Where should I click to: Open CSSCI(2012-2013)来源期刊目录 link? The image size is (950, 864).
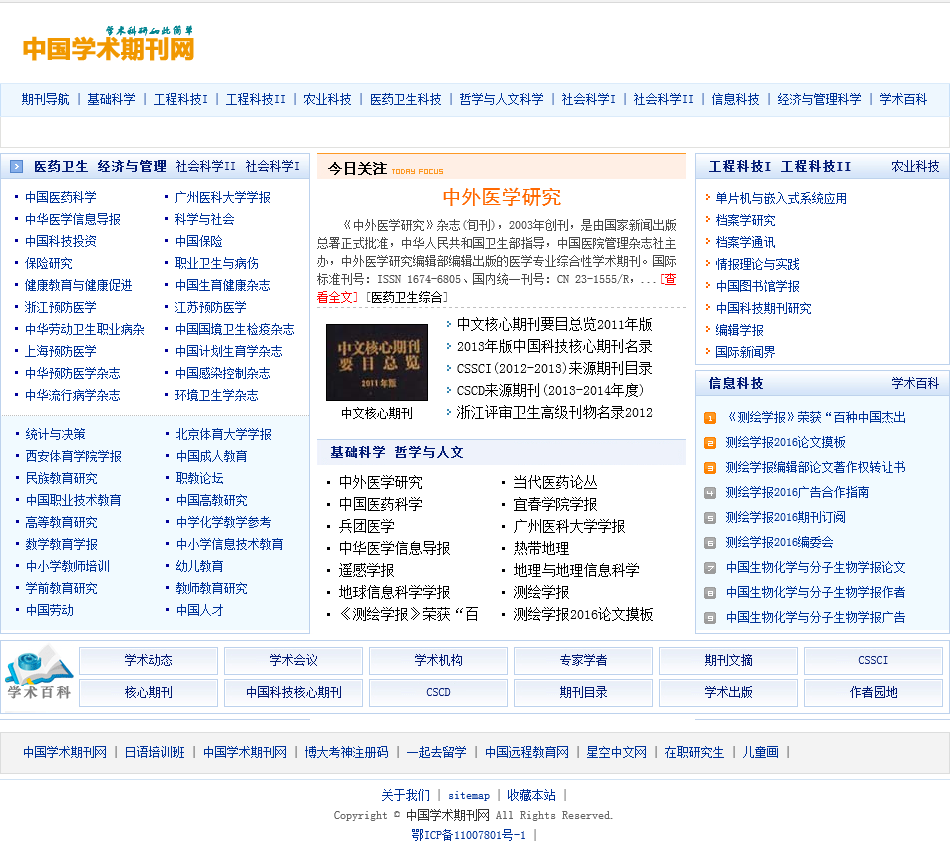[x=554, y=368]
